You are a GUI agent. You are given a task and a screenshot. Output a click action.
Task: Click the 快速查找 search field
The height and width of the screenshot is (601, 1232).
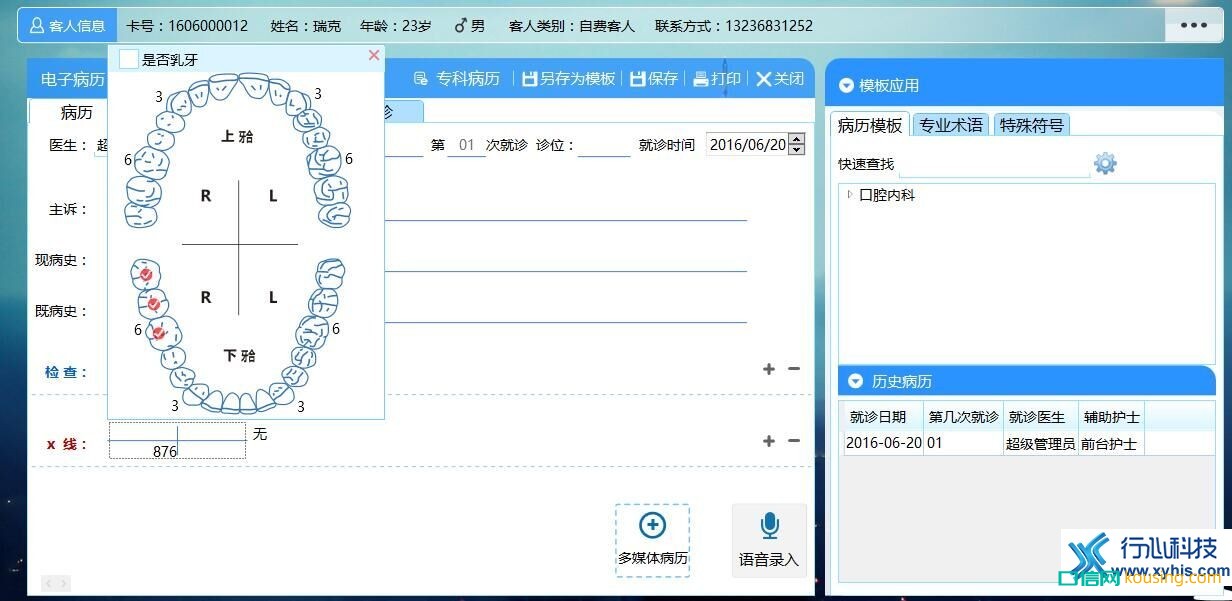pos(993,164)
